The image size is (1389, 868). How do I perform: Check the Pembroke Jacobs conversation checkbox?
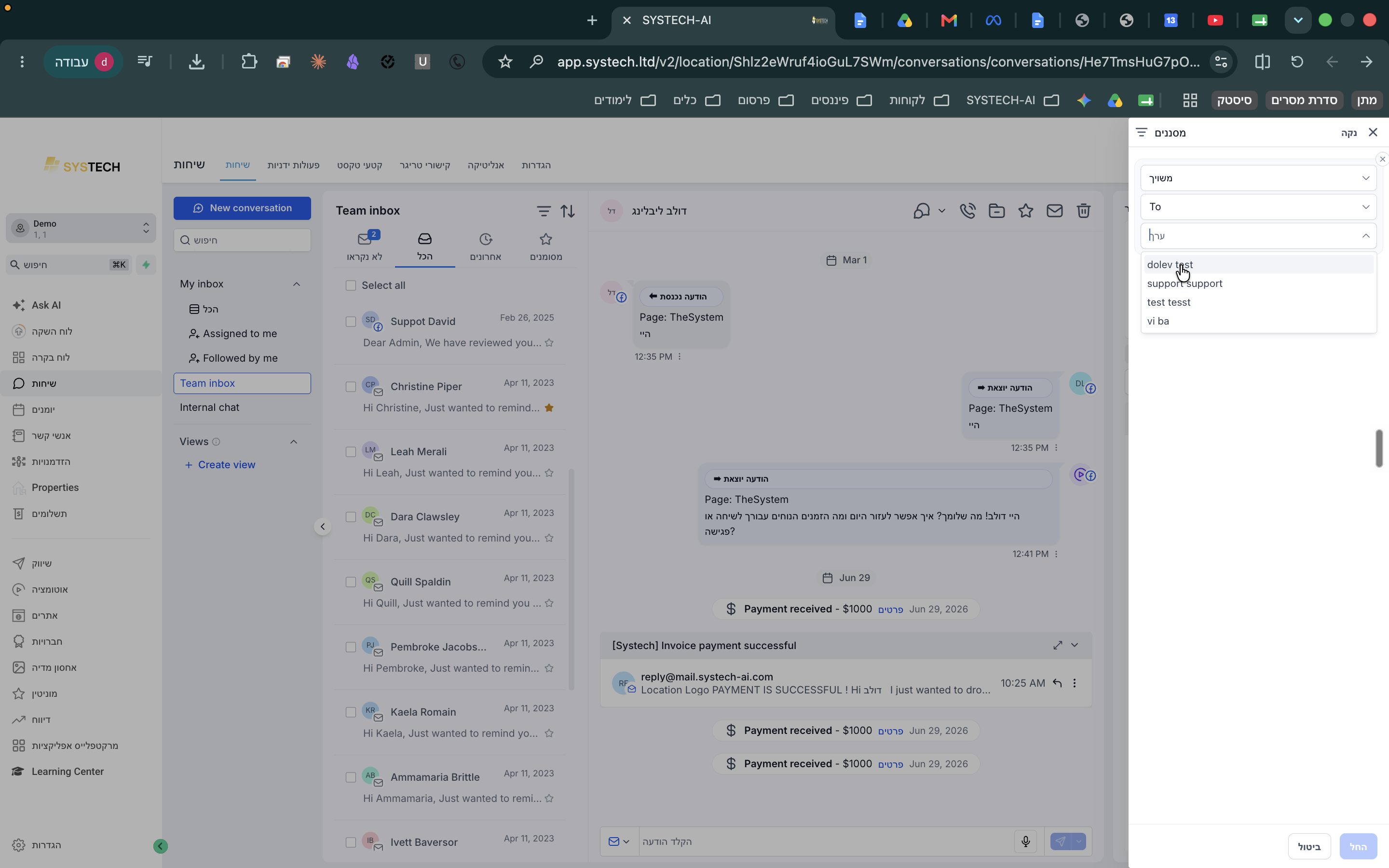click(x=351, y=648)
